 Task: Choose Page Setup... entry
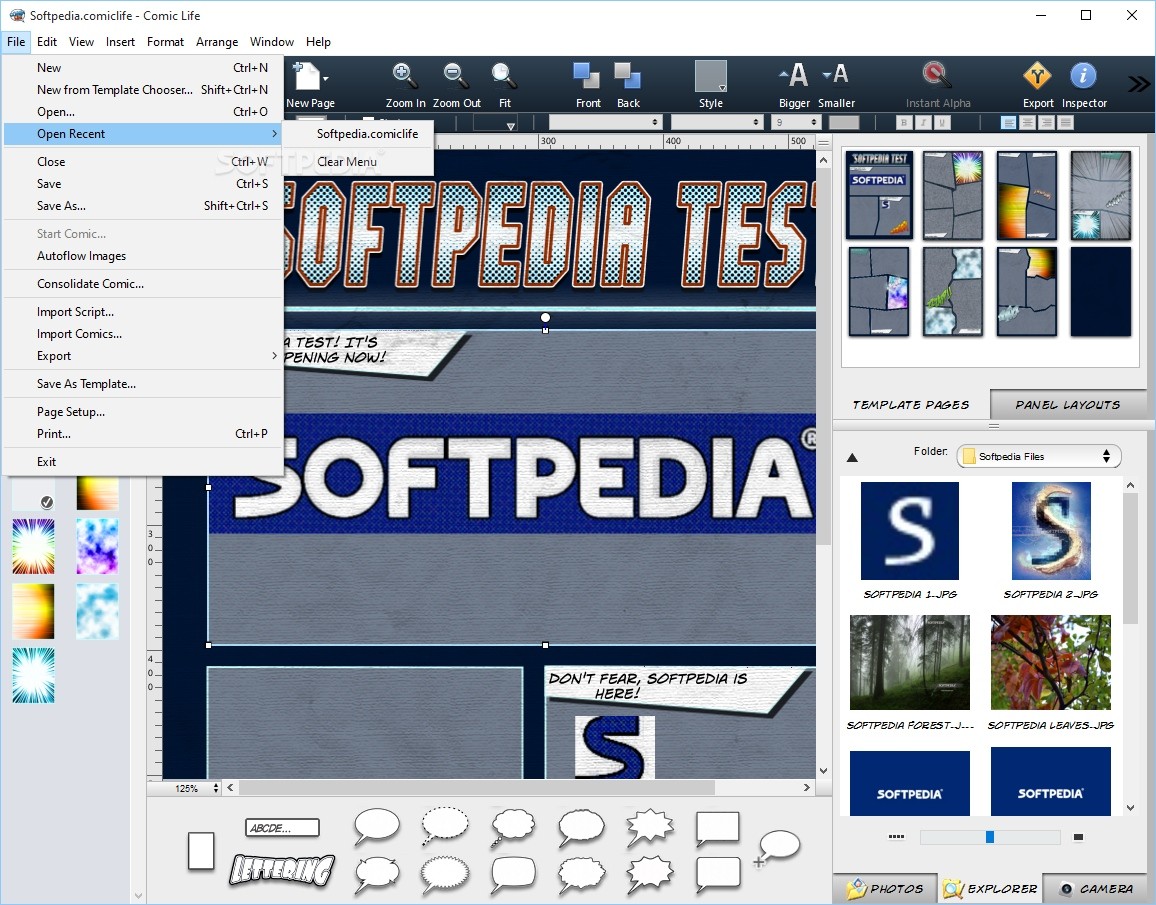[x=143, y=412]
